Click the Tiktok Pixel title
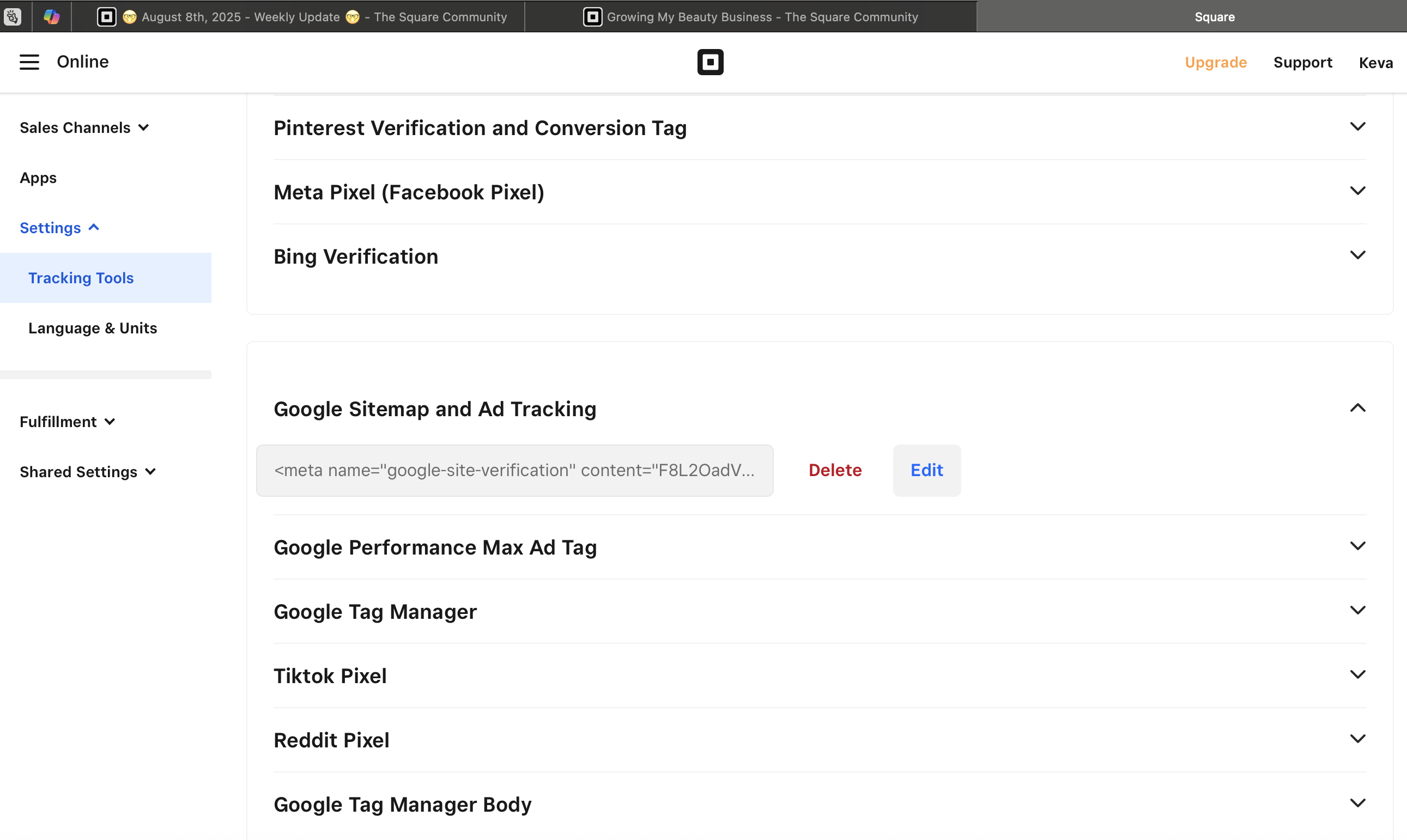The image size is (1407, 840). point(330,676)
